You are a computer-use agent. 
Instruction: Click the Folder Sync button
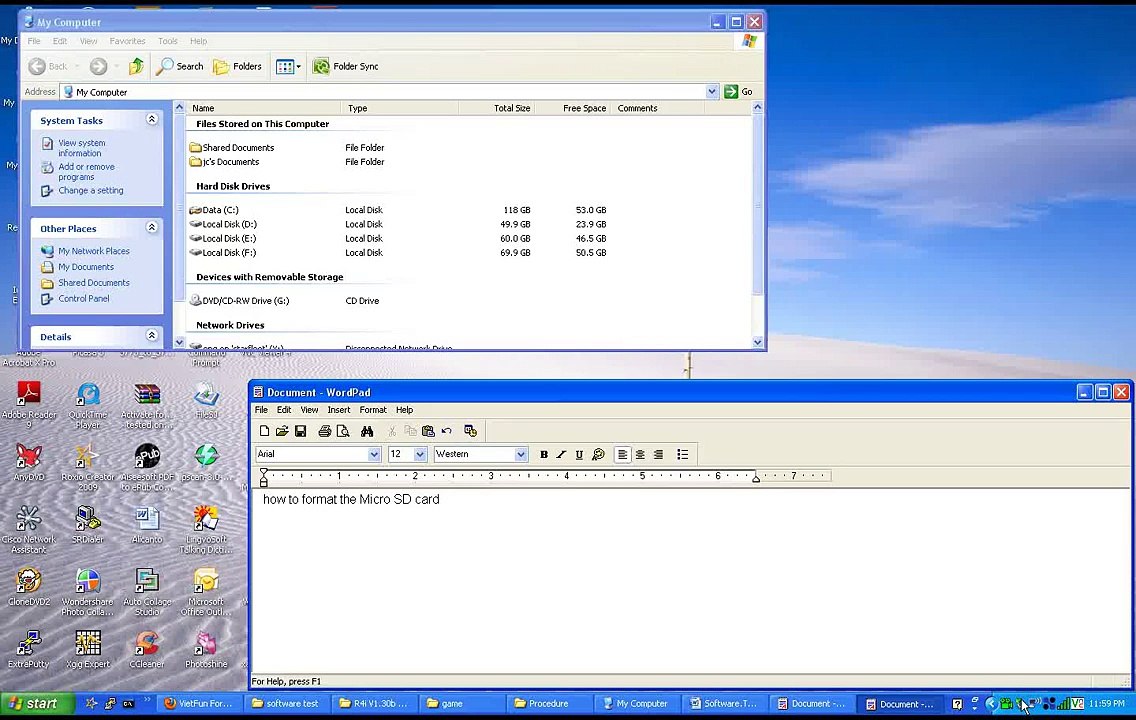point(346,66)
